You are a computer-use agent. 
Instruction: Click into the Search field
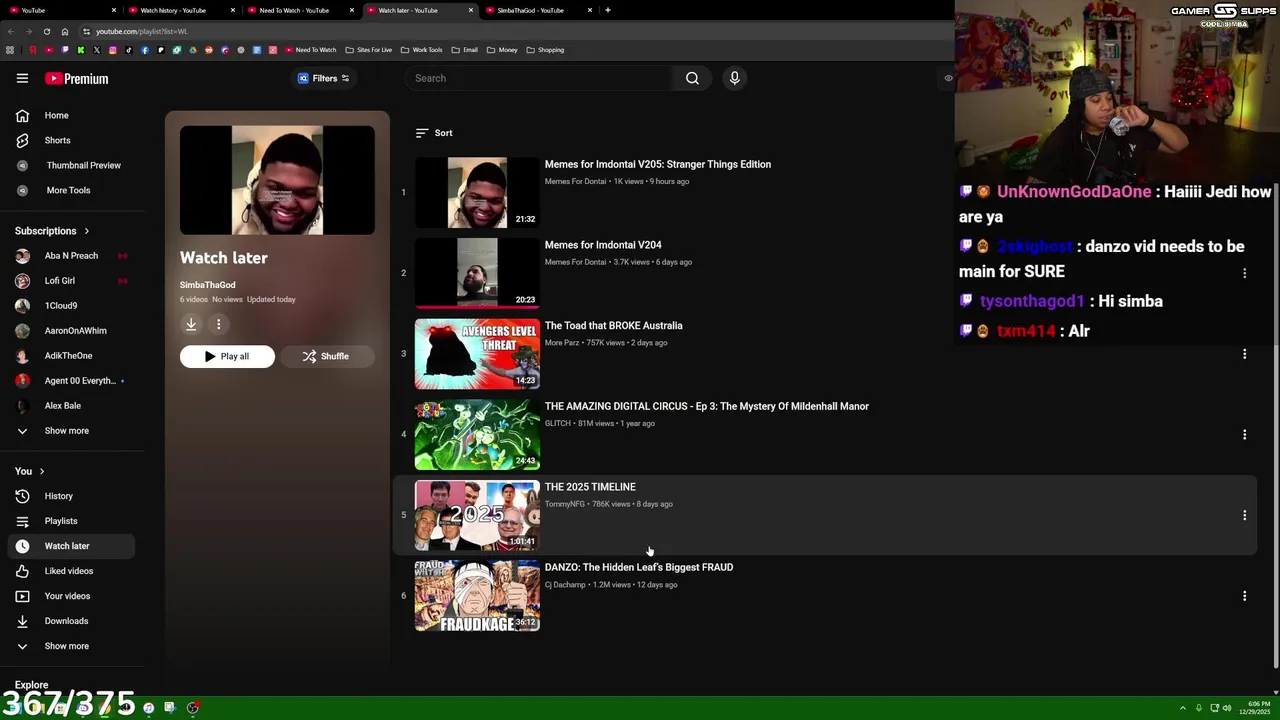coord(540,78)
